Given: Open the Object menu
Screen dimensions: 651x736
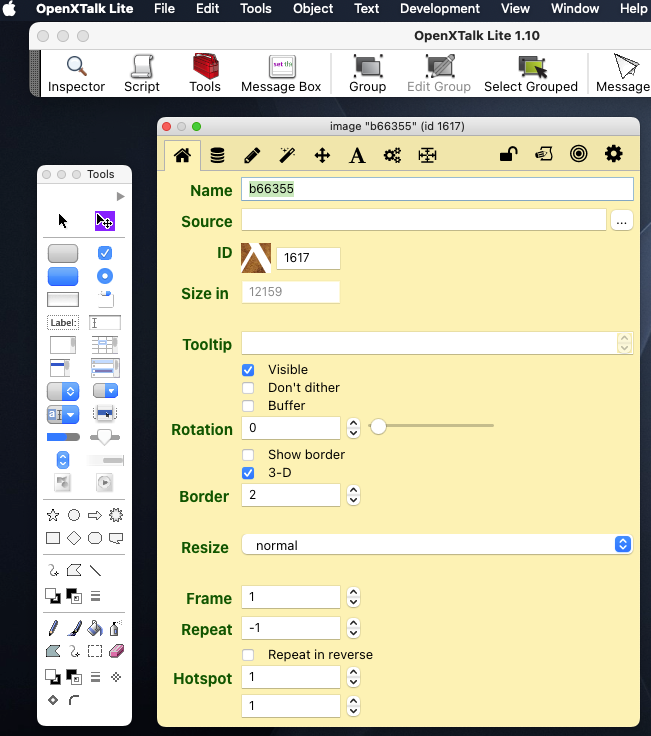Looking at the screenshot, I should pyautogui.click(x=313, y=8).
